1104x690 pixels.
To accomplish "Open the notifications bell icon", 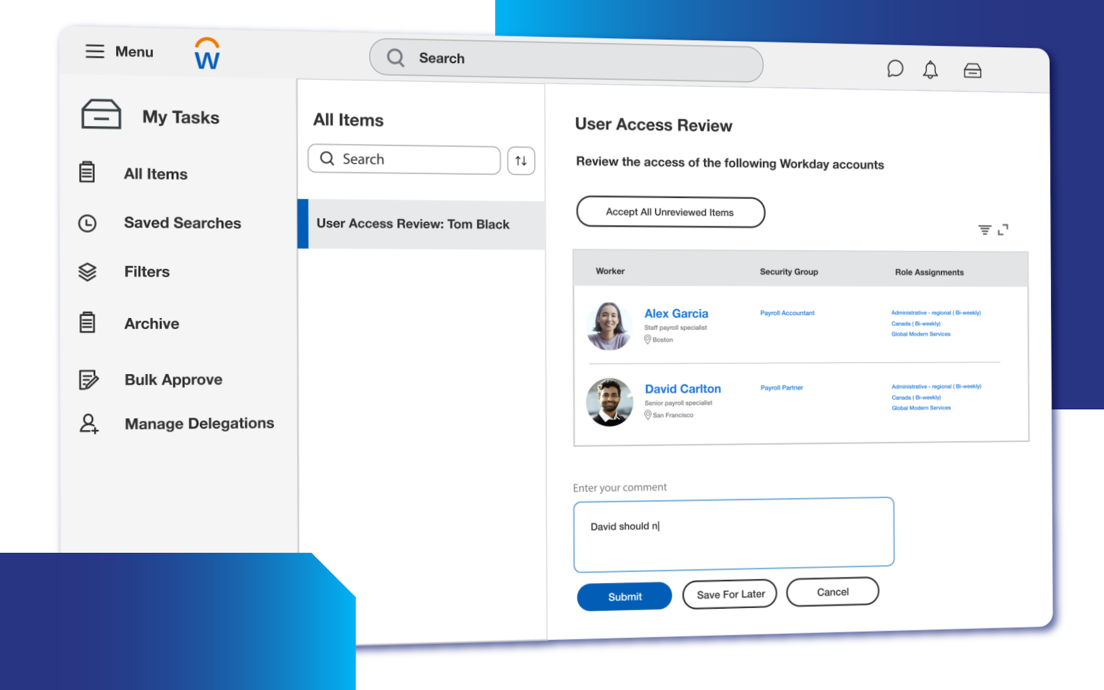I will (930, 70).
